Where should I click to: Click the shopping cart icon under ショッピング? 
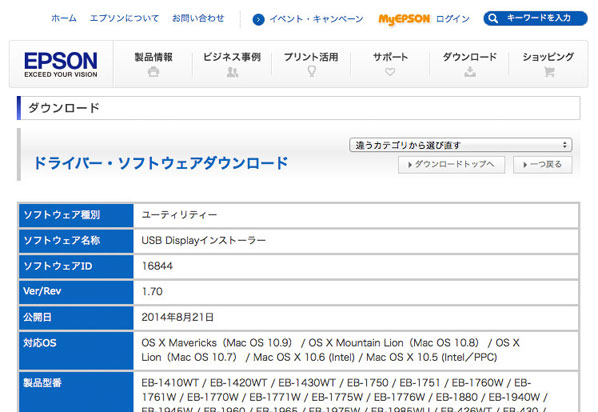coord(549,72)
